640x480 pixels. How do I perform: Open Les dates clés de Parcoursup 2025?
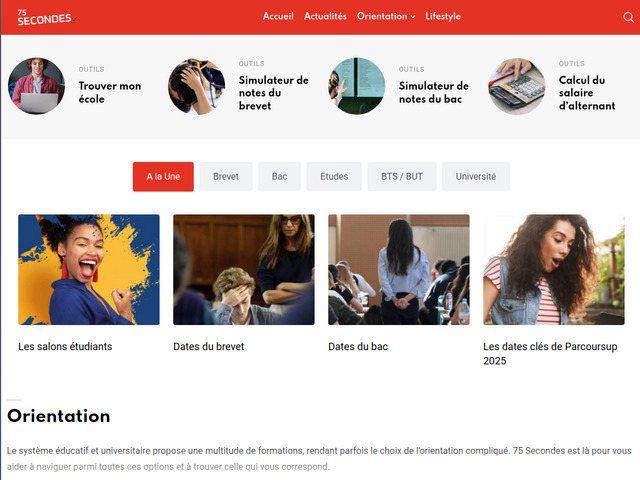(550, 353)
